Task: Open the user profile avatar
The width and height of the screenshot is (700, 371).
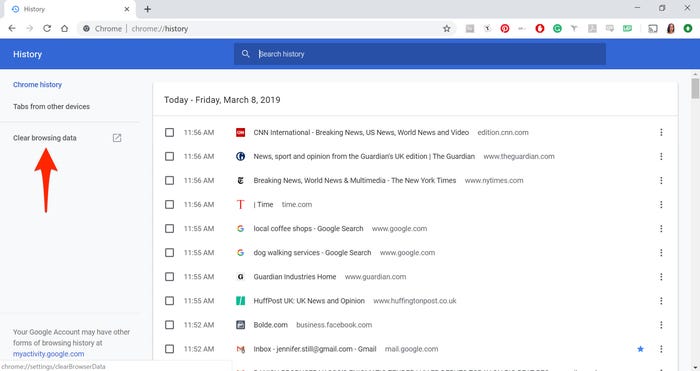Action: tap(671, 29)
